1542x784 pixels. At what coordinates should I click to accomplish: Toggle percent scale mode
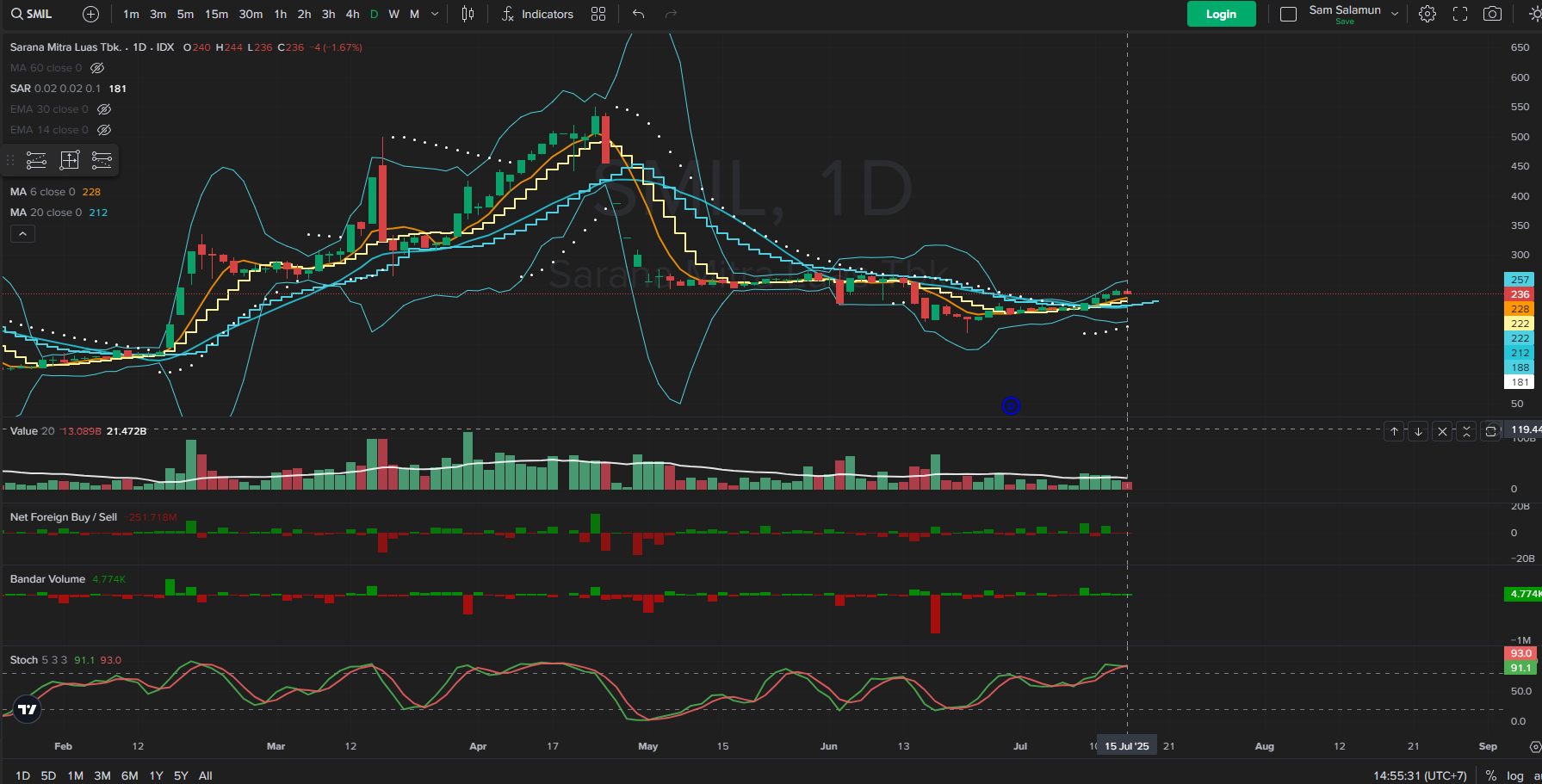point(1491,775)
